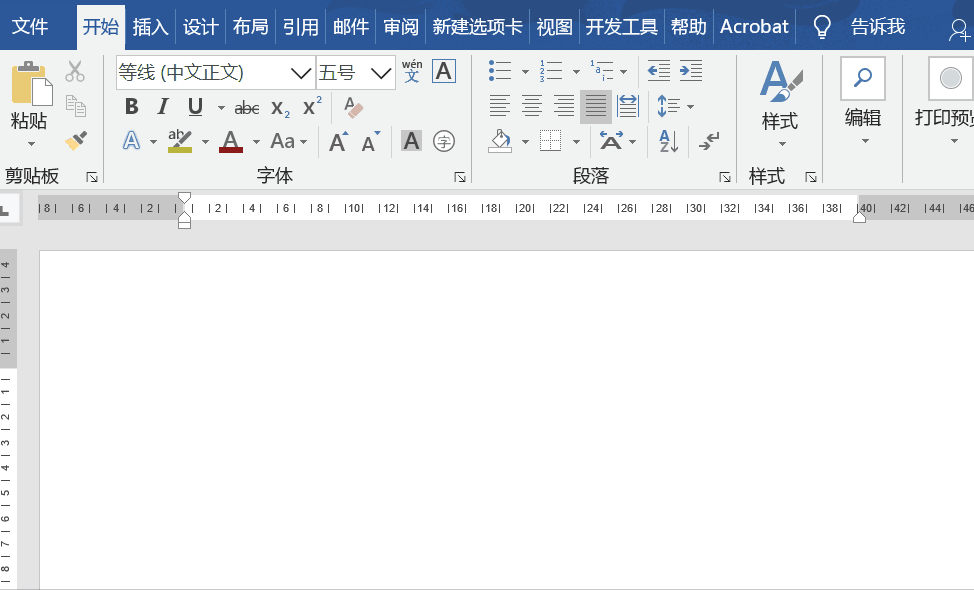The width and height of the screenshot is (974, 590).
Task: Open the 剪贴板 pane launcher
Action: coord(92,178)
